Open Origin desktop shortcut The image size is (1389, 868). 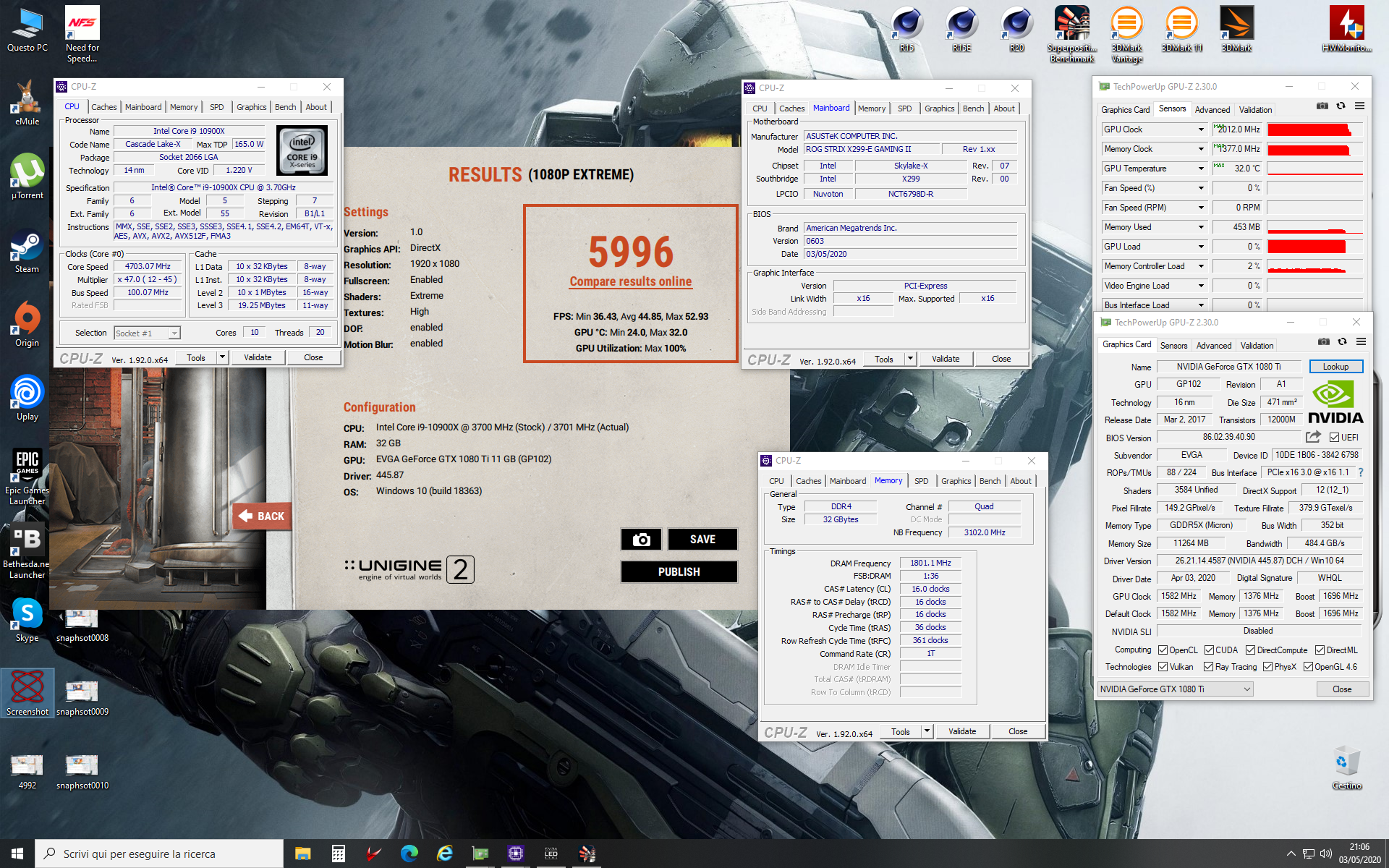tap(27, 324)
